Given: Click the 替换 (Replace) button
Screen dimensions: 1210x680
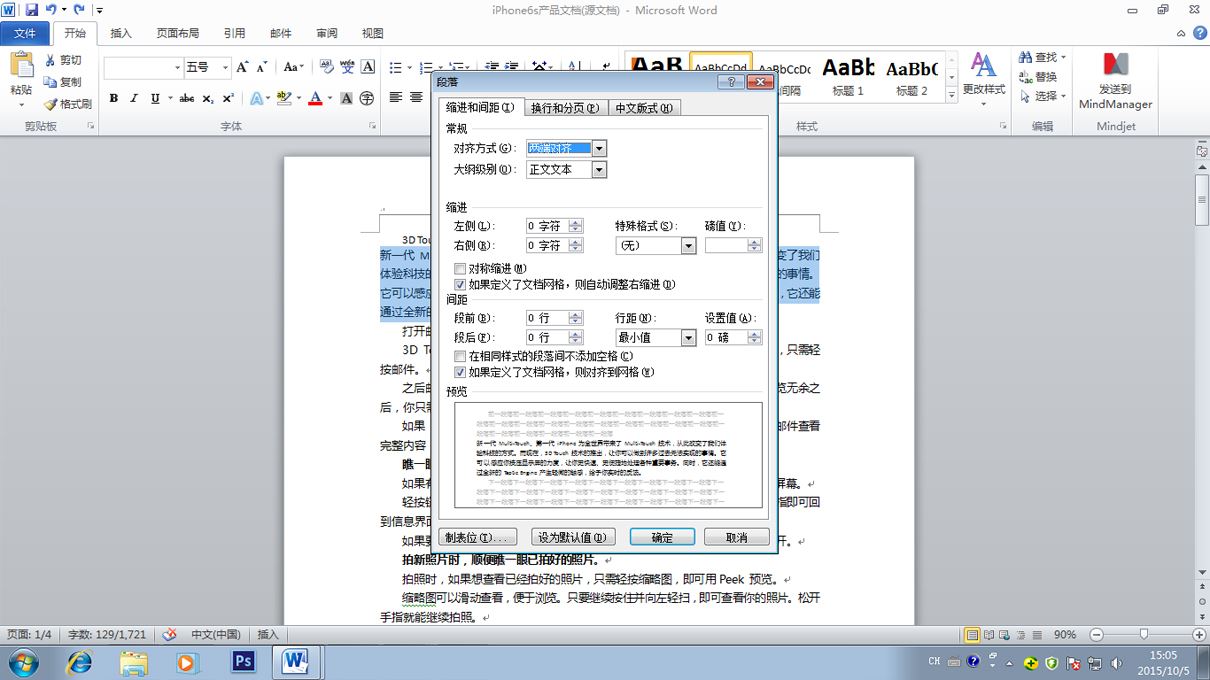Looking at the screenshot, I should 1038,77.
